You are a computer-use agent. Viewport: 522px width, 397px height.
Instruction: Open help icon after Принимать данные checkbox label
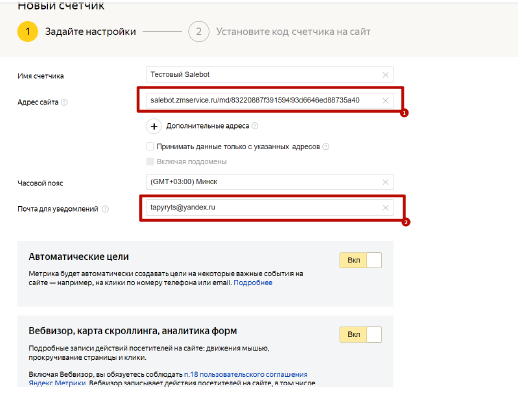[326, 147]
